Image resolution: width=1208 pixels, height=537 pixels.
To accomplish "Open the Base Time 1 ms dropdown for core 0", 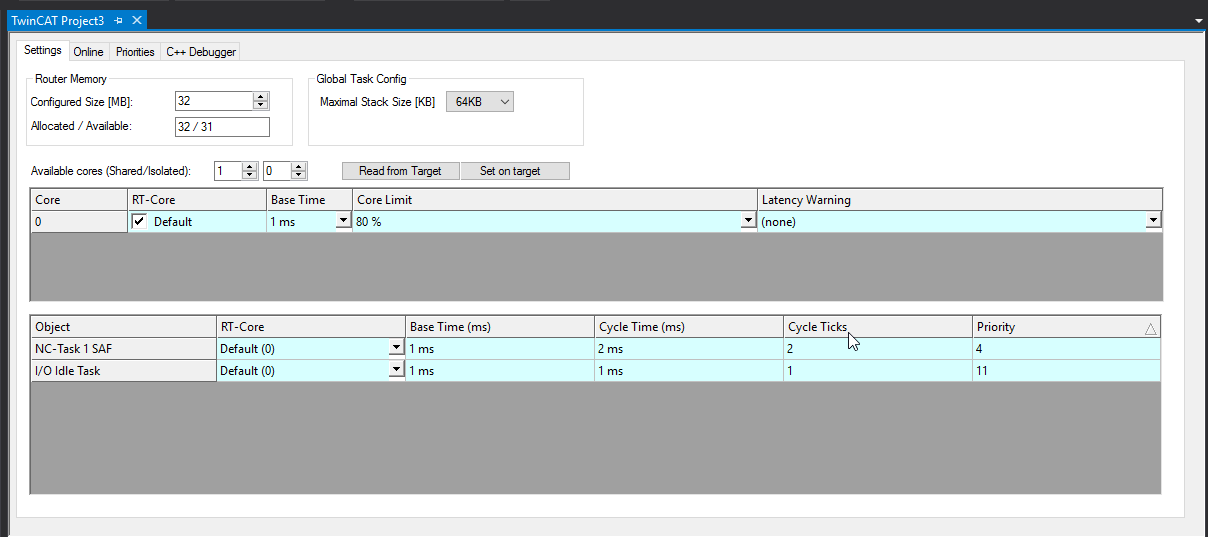I will pos(344,221).
